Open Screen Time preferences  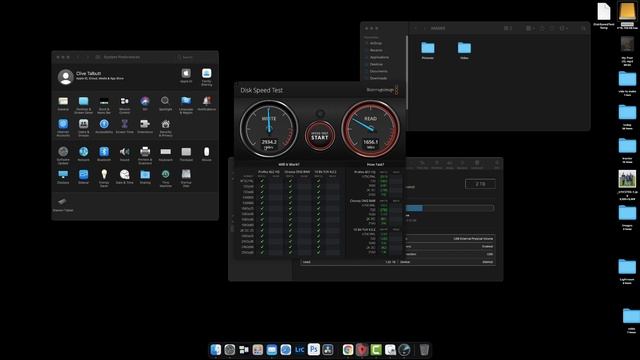pos(124,126)
